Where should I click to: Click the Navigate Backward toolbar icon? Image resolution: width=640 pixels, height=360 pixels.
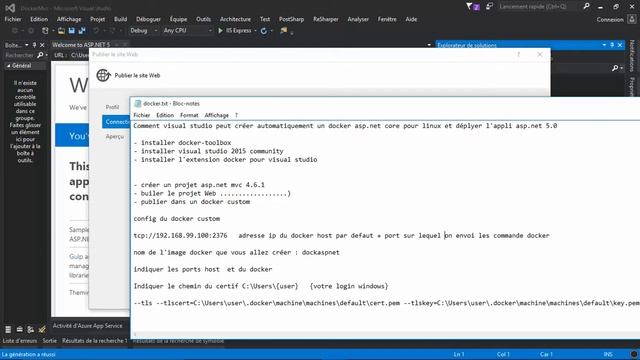point(15,31)
